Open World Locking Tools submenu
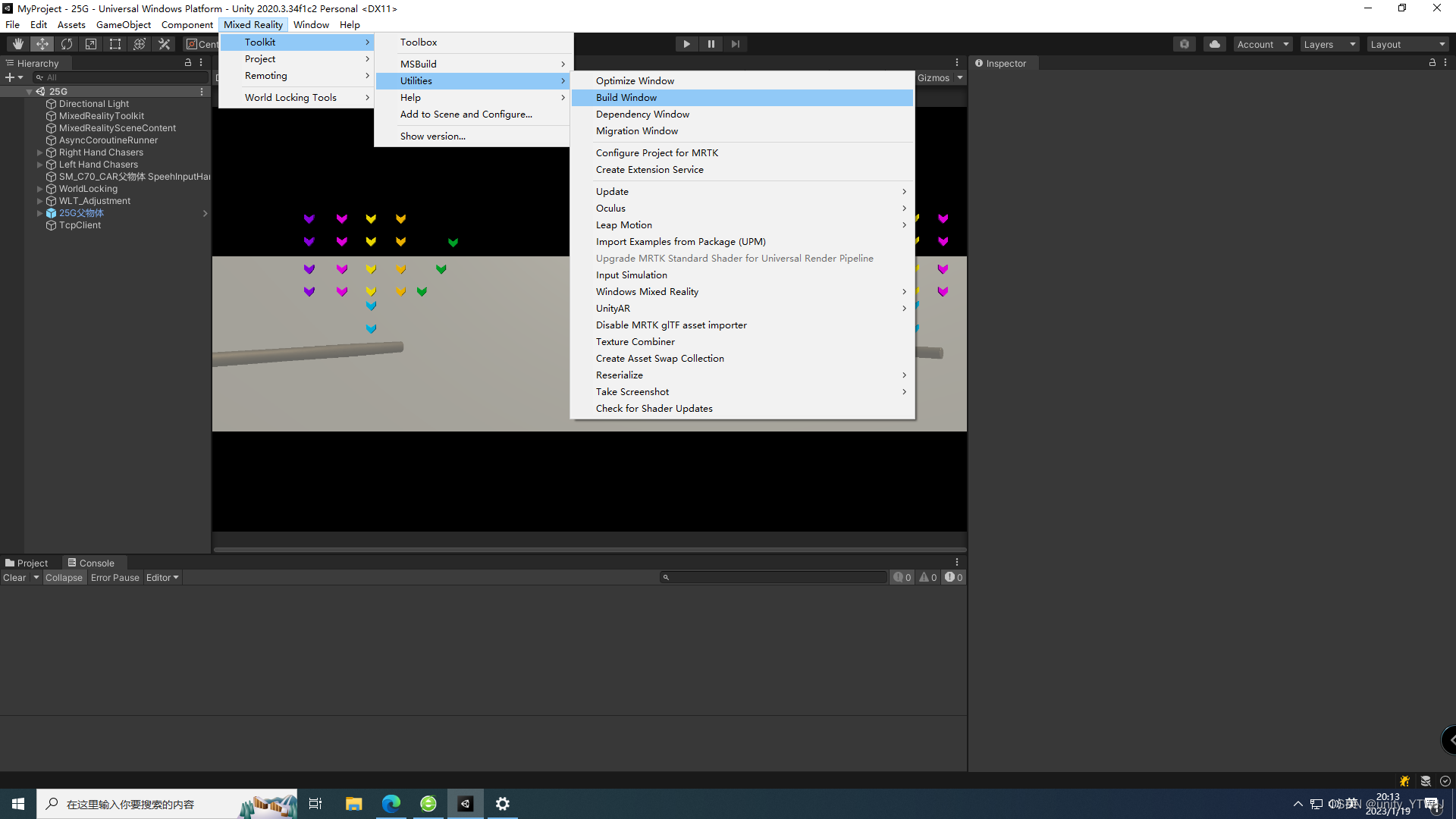 coord(297,98)
